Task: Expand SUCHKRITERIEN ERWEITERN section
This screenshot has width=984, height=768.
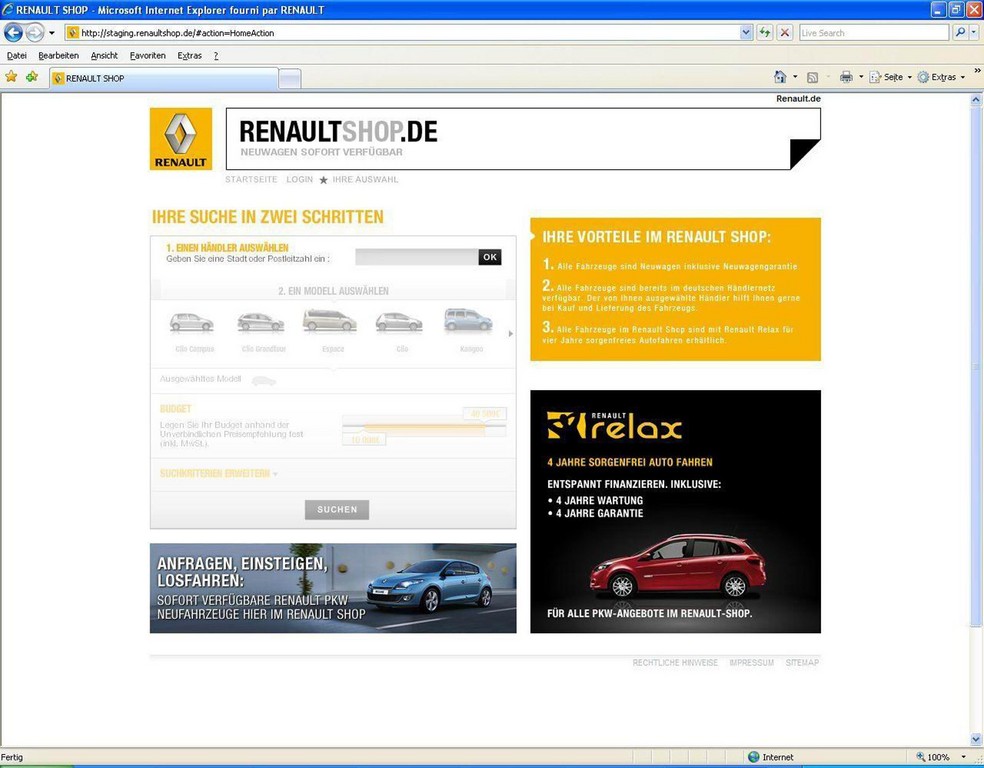Action: [x=218, y=473]
